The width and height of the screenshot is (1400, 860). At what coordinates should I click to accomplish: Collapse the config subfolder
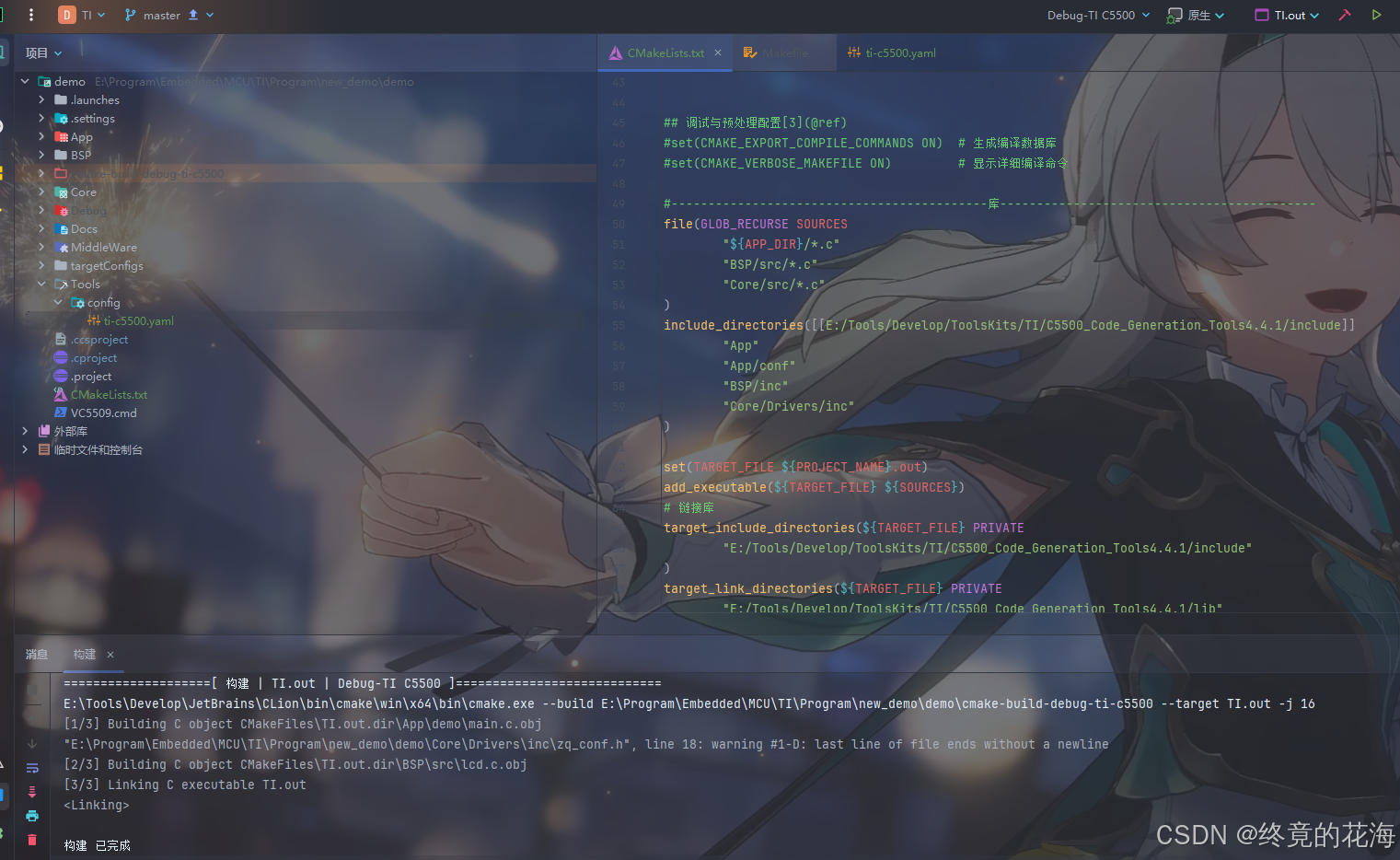coord(58,302)
